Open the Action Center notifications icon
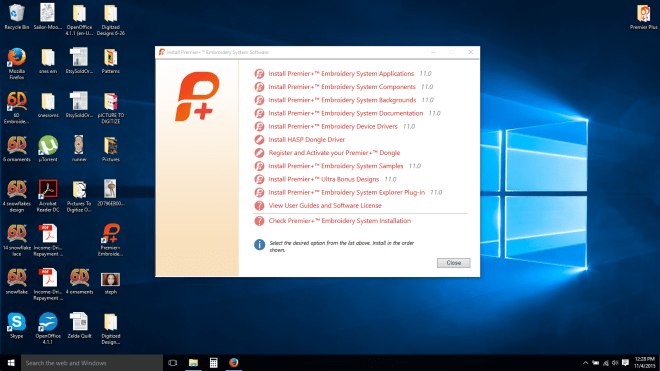Image resolution: width=660 pixels, height=371 pixels. click(625, 363)
